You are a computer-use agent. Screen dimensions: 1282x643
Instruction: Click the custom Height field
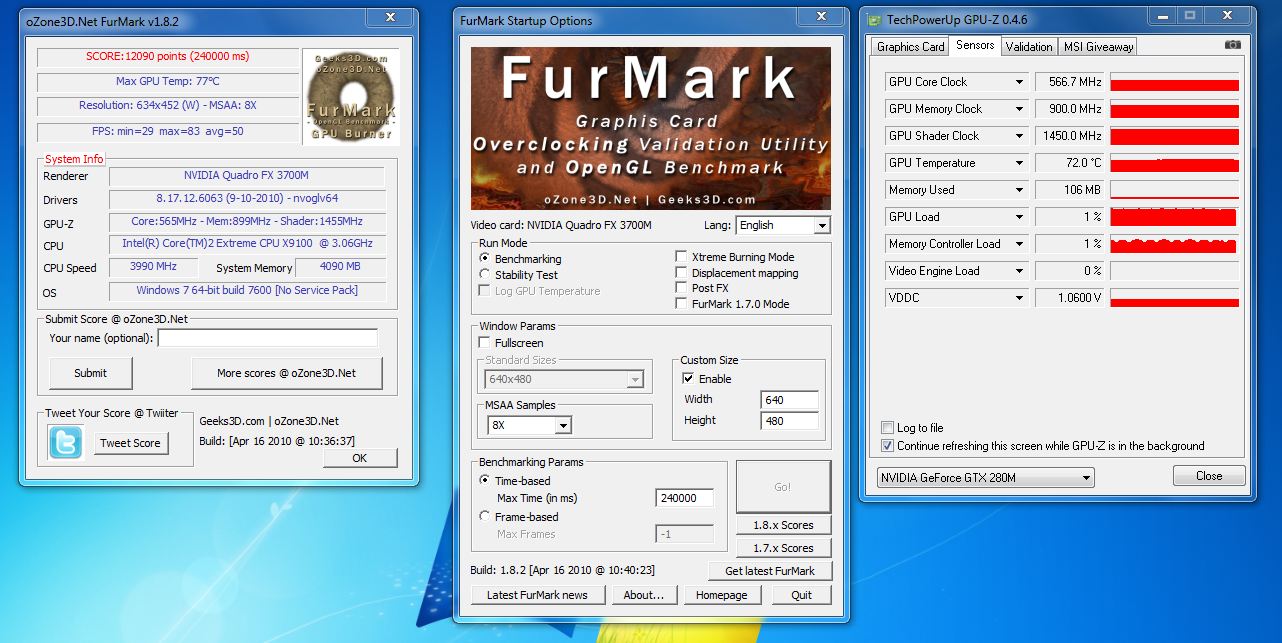[789, 421]
